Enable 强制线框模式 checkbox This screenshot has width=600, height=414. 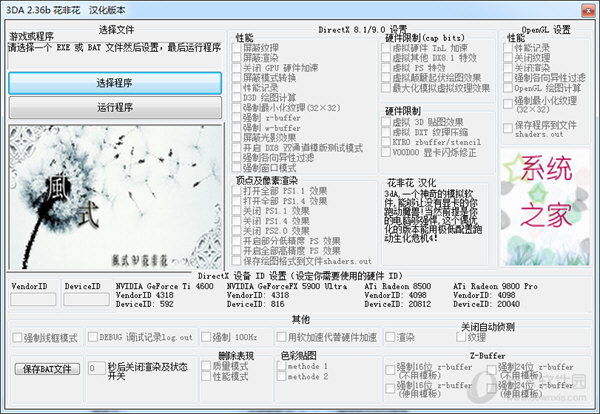click(17, 337)
